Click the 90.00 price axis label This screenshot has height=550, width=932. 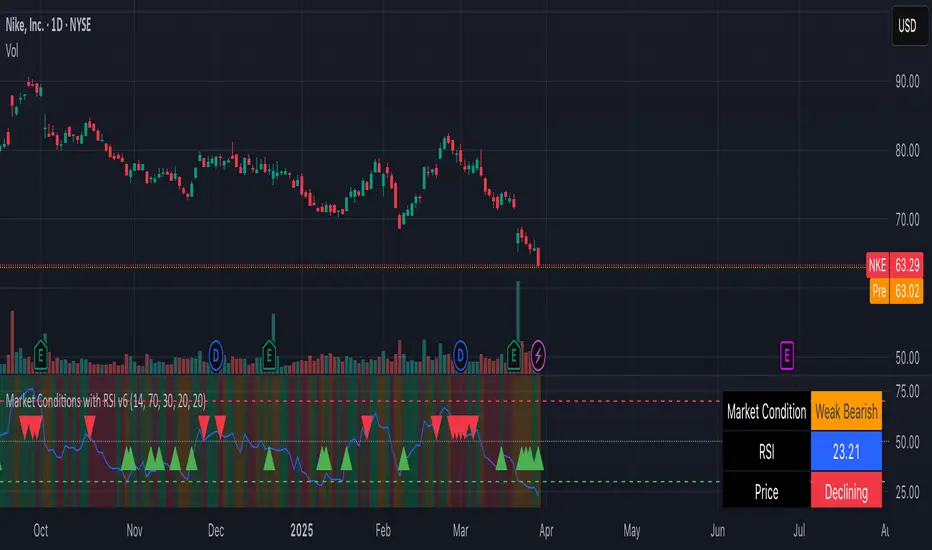click(x=907, y=81)
